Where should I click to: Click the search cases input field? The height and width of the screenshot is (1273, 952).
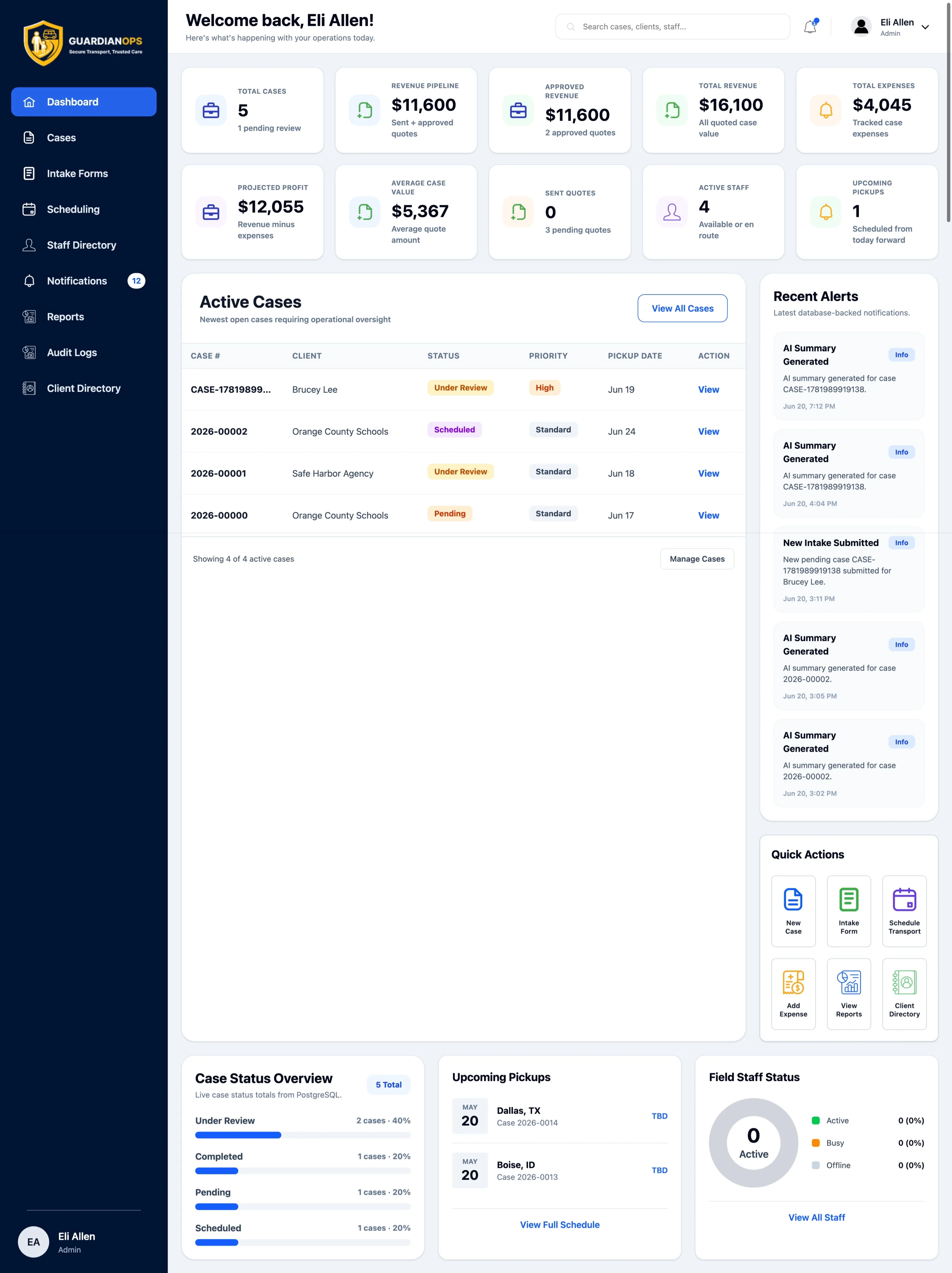click(672, 26)
